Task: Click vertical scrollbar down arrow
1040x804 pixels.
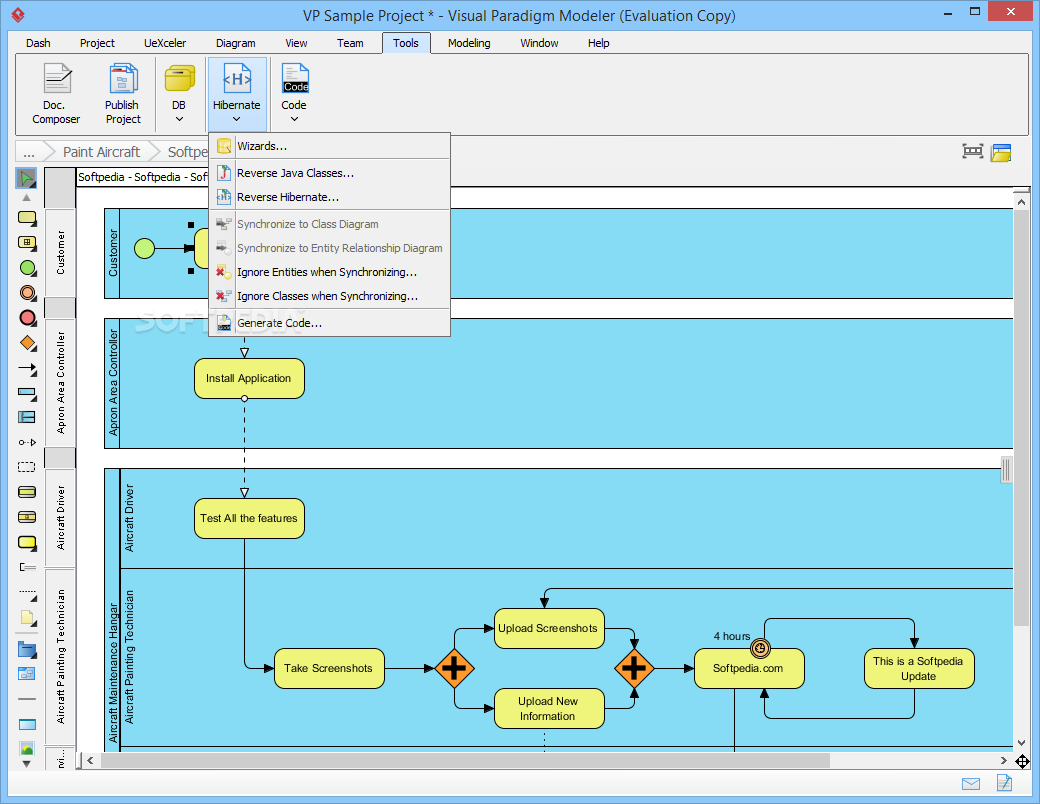Action: coord(1021,743)
